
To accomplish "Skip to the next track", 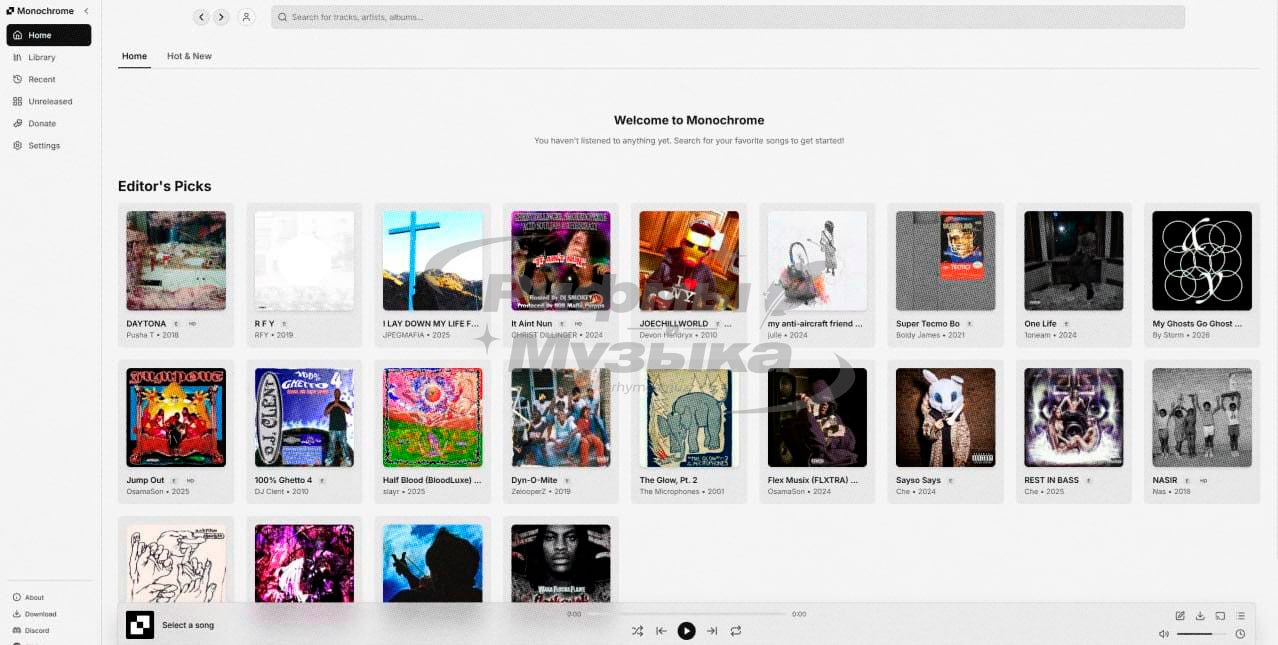I will [712, 631].
